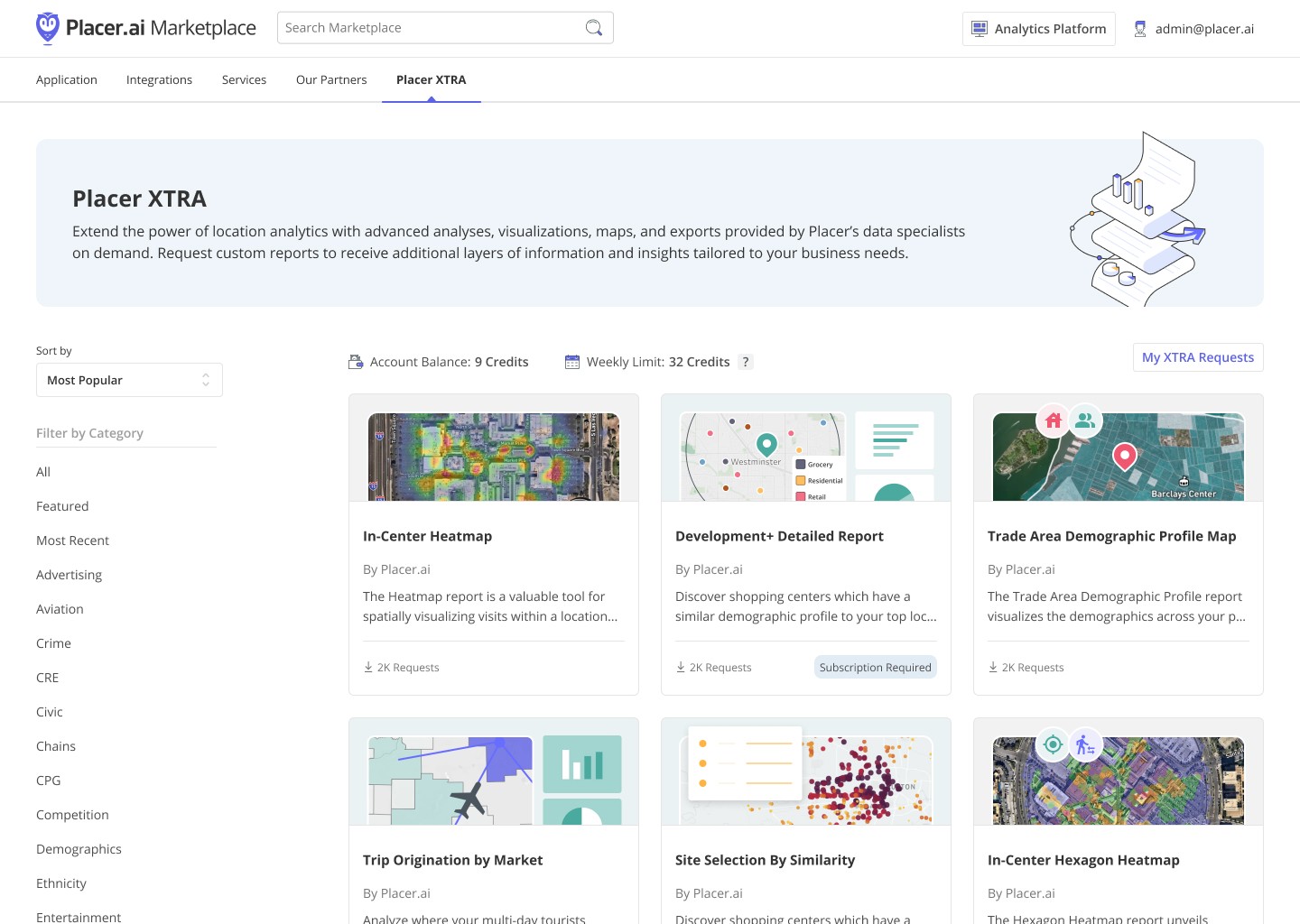
Task: Filter by Competition category
Action: click(x=72, y=815)
